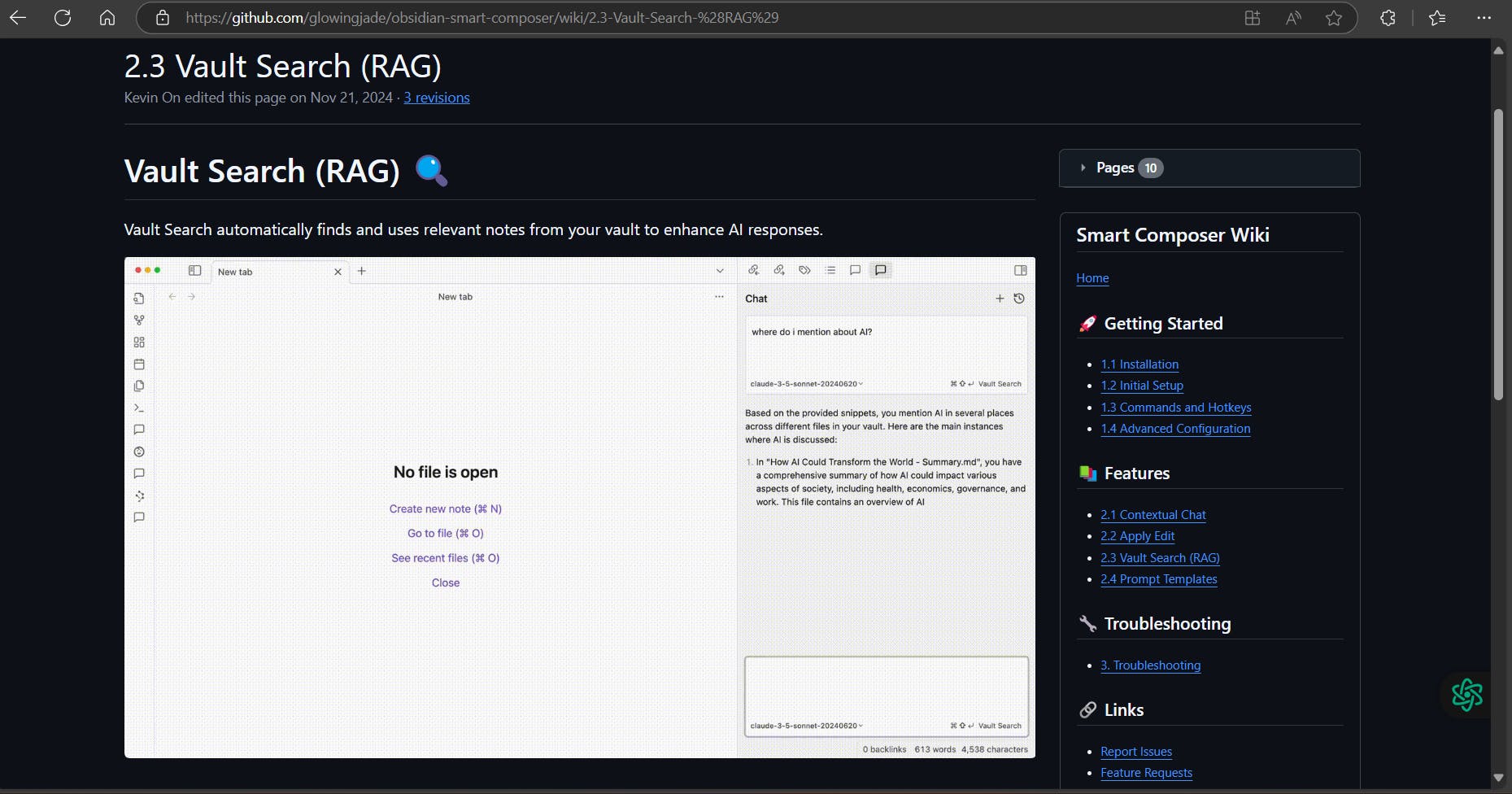Open the Report Issues link

[x=1136, y=752]
